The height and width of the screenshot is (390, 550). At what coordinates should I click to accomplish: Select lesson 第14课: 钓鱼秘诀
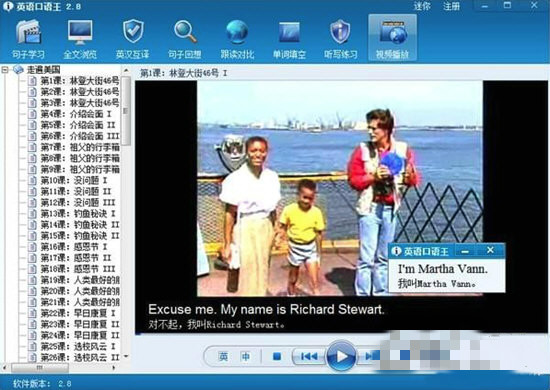coord(80,225)
